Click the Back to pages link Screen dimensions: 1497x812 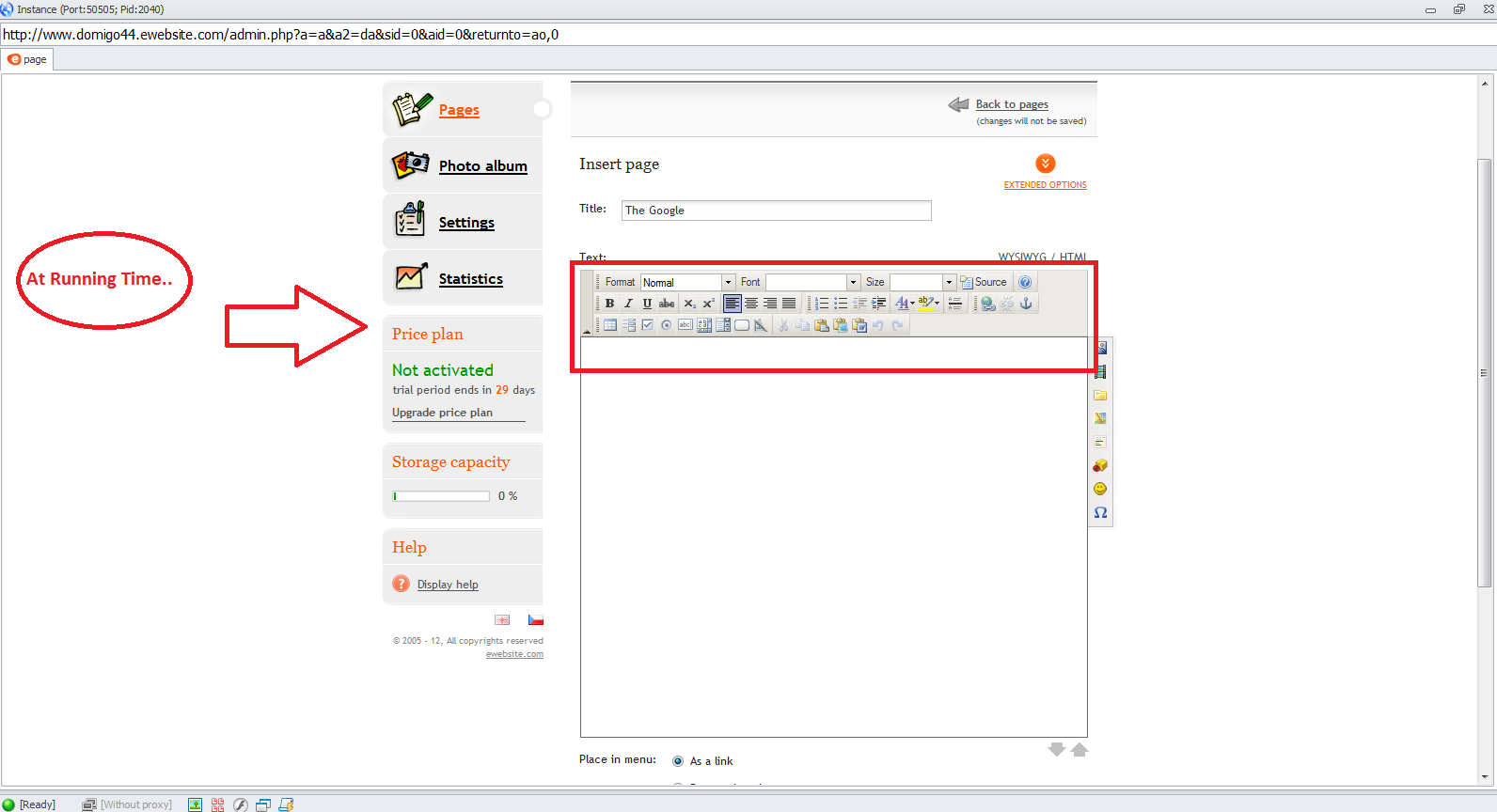tap(1012, 104)
